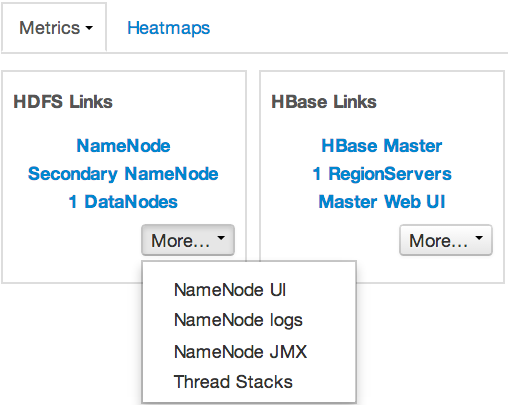Expand the HBase More... dropdown button
The image size is (508, 405).
(x=446, y=240)
